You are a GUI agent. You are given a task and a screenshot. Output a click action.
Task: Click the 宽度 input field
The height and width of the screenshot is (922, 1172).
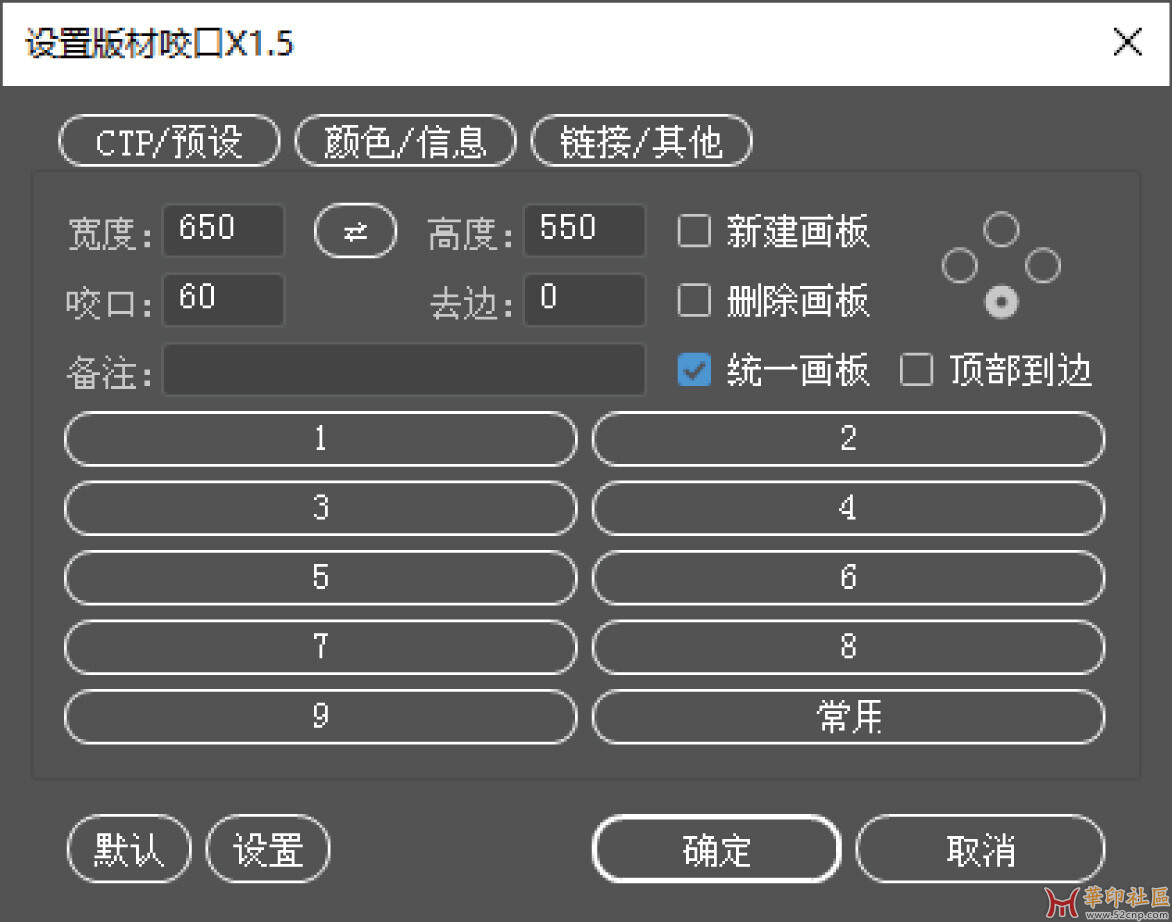[x=223, y=230]
